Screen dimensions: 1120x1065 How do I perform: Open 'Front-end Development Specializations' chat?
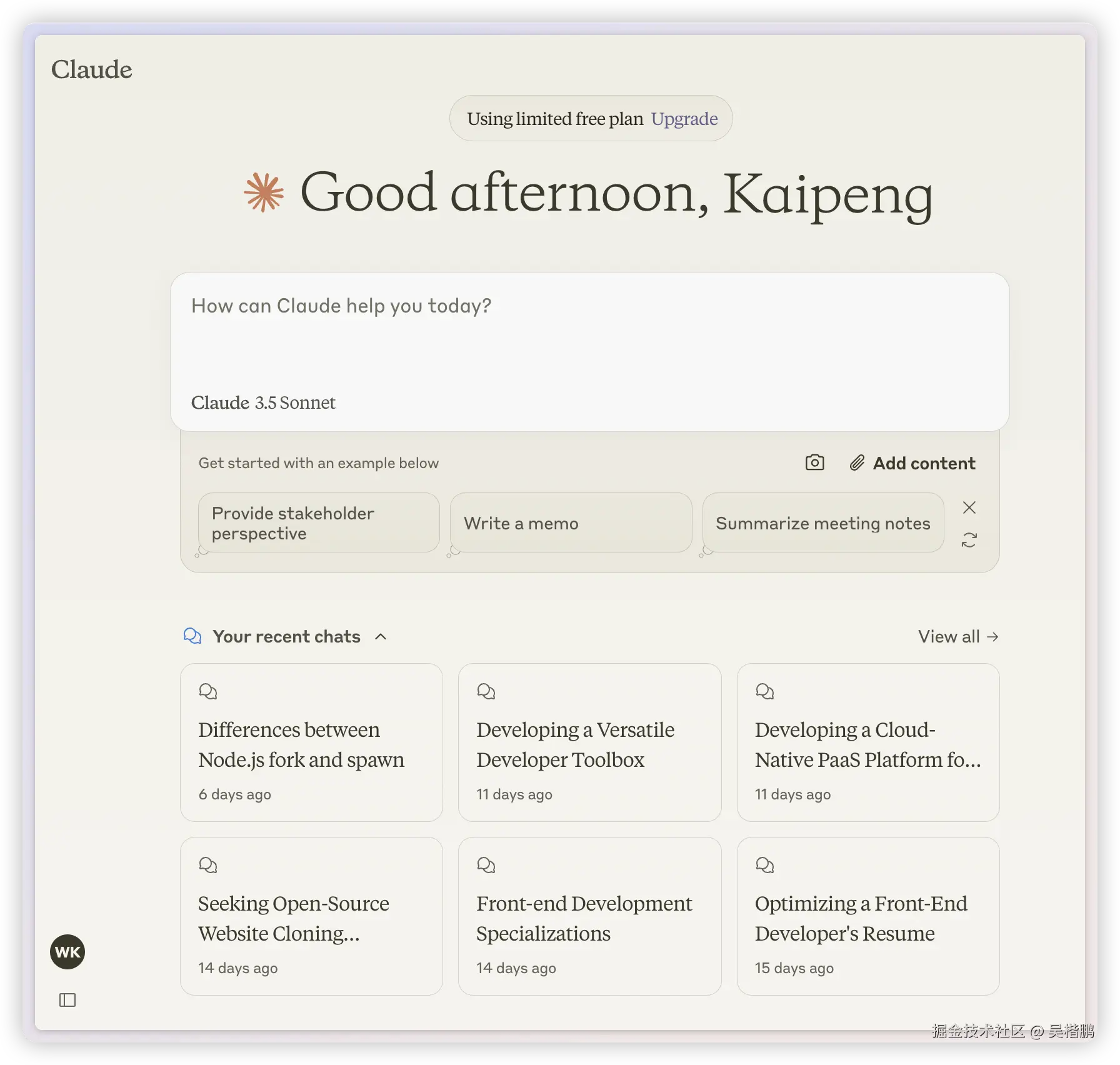589,916
